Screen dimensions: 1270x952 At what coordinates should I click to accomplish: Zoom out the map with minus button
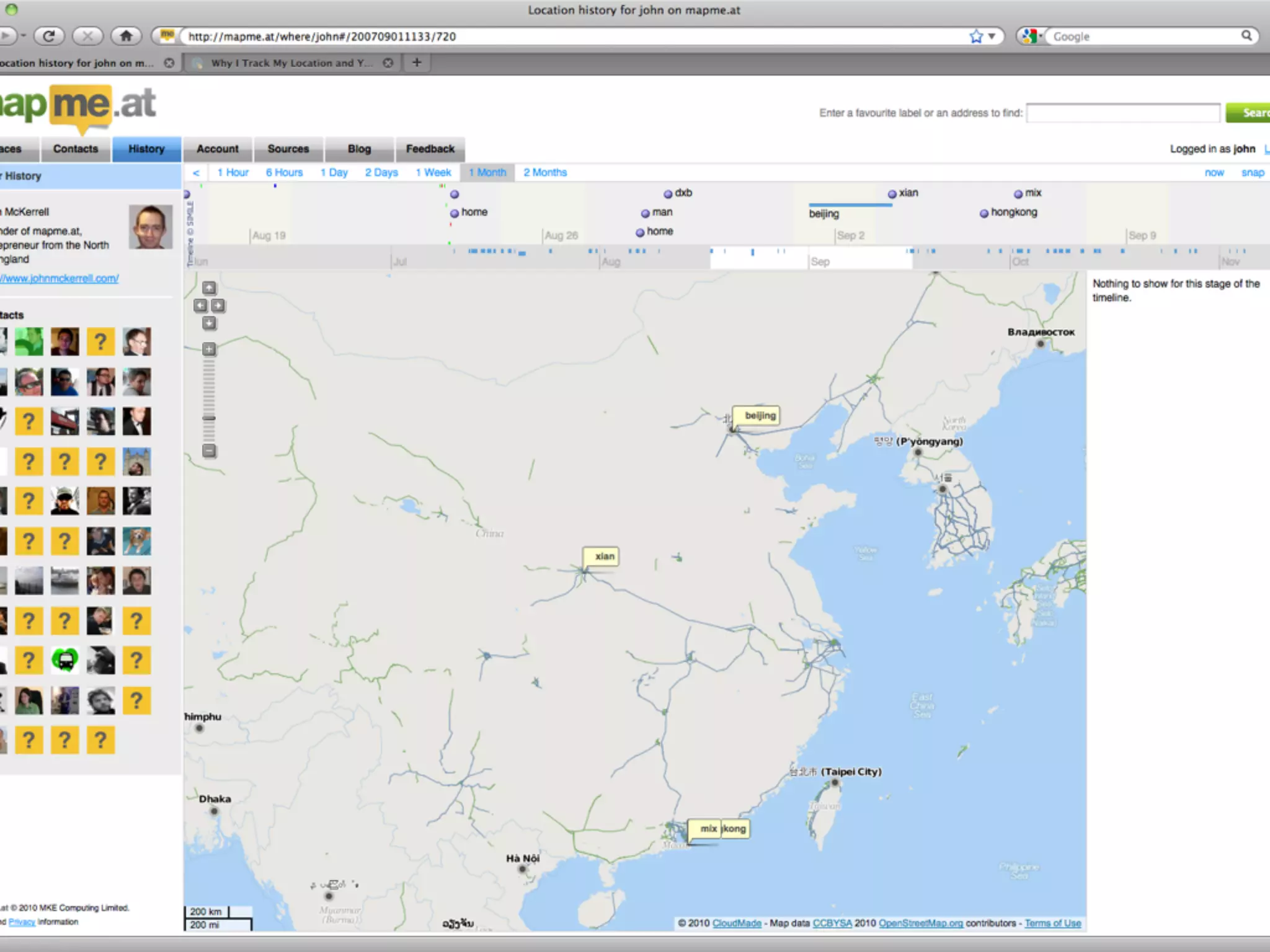(x=210, y=451)
